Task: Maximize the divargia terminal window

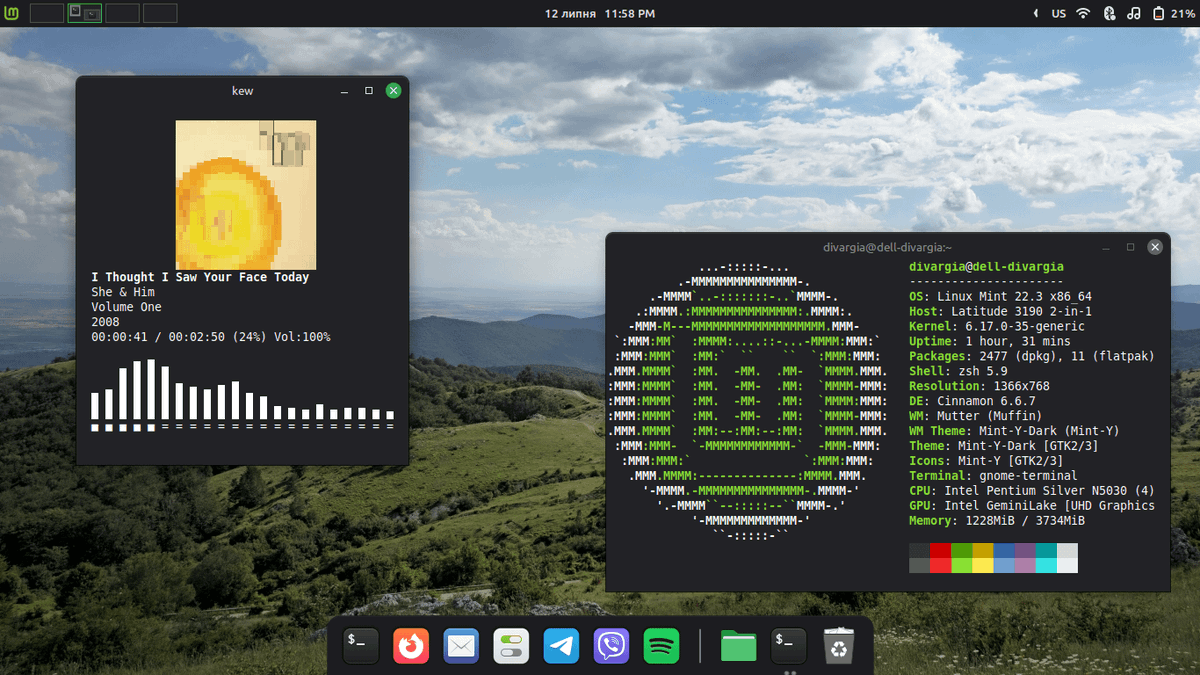Action: point(1131,246)
